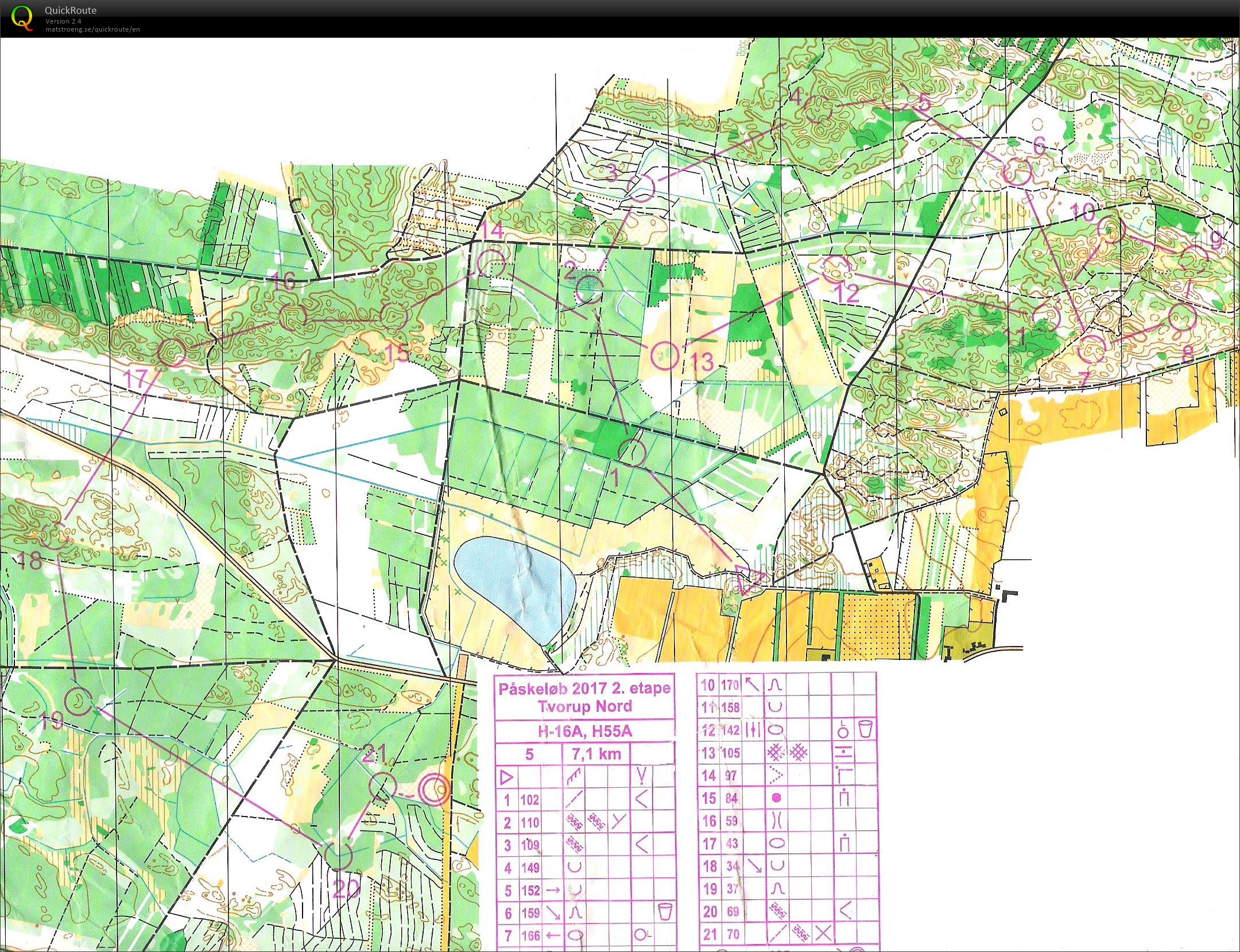Select control circle 2 on the map

(589, 289)
